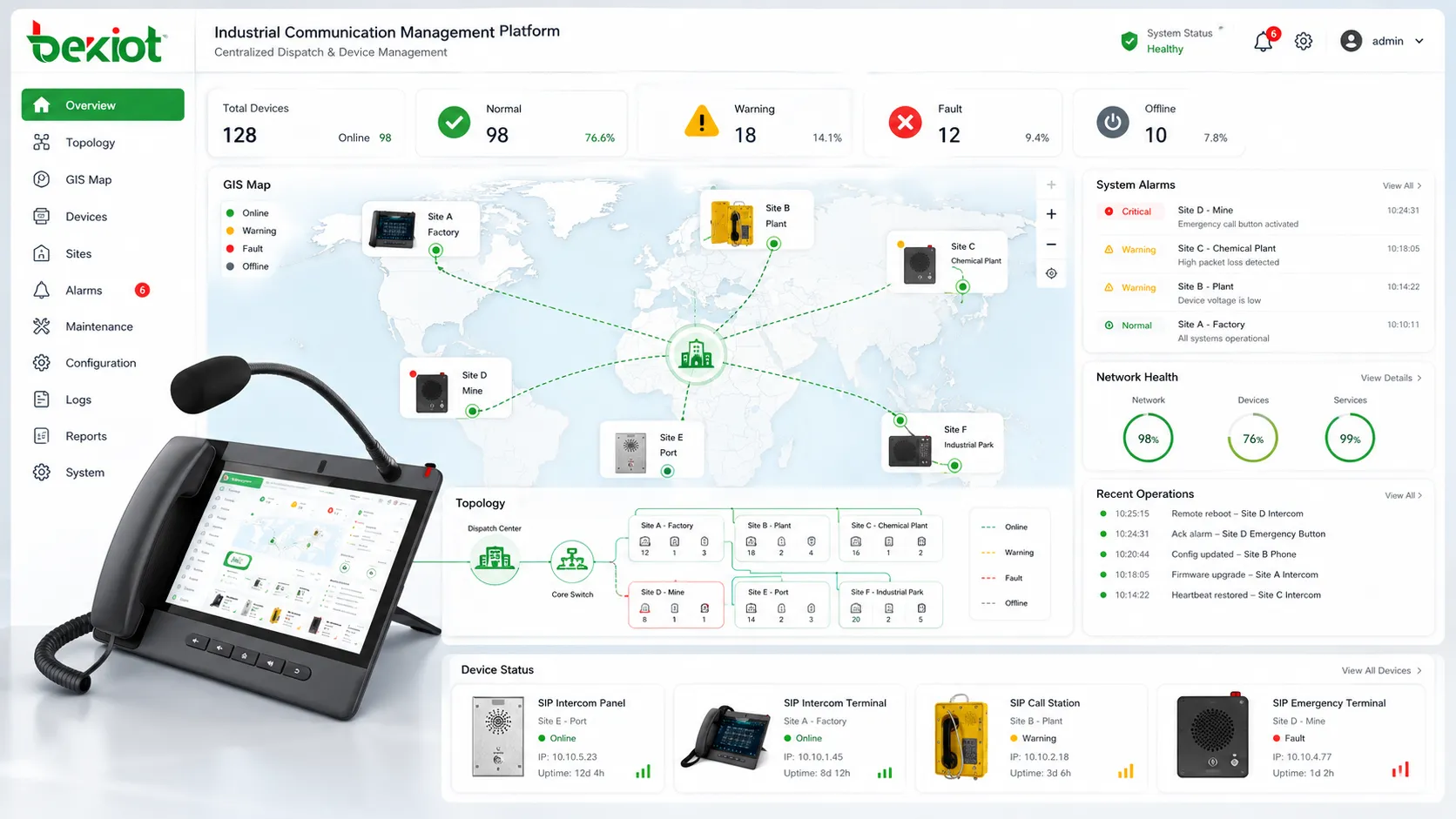Go to the Overview menu item
The width and height of the screenshot is (1456, 819).
click(103, 105)
